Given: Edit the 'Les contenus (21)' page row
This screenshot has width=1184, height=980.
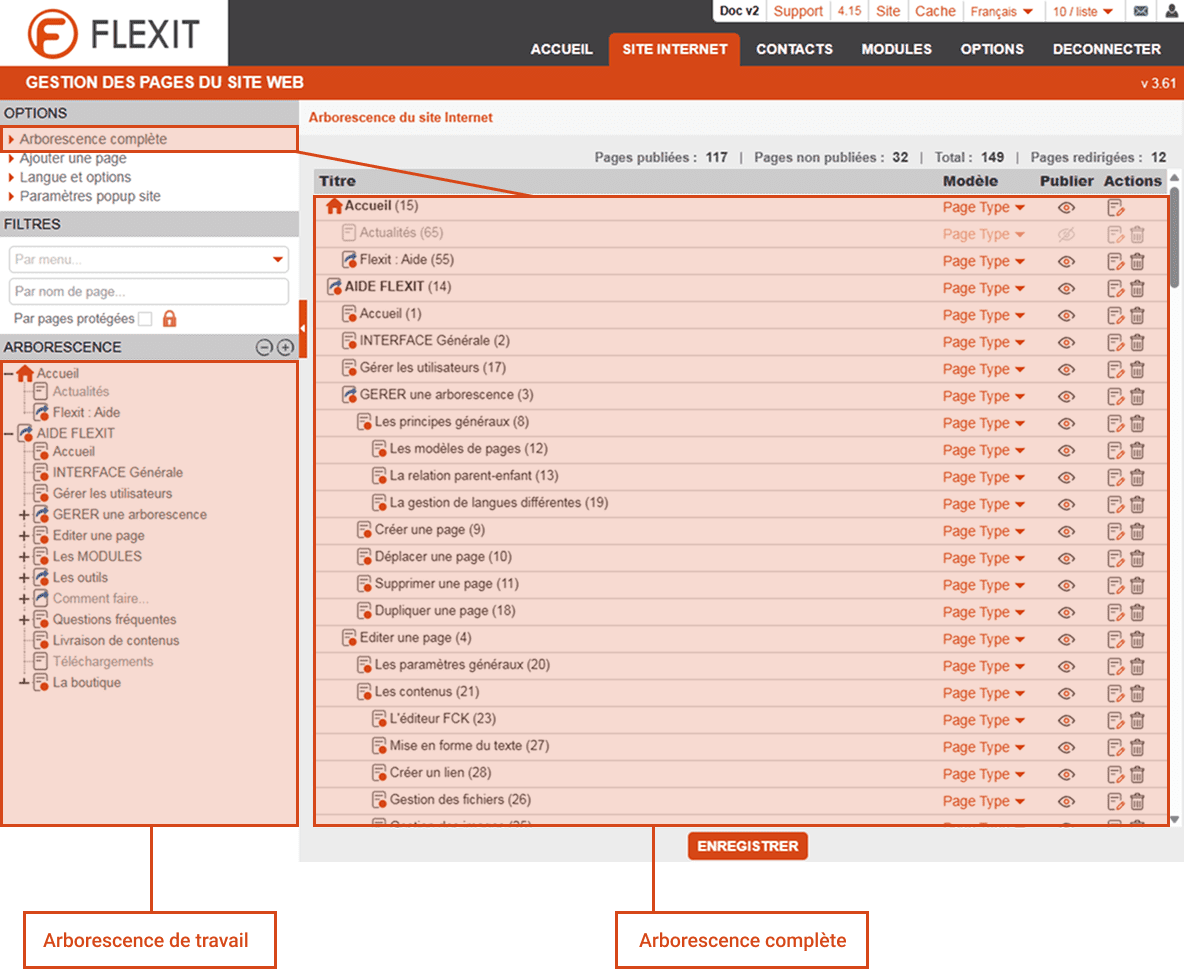Looking at the screenshot, I should [x=1116, y=693].
